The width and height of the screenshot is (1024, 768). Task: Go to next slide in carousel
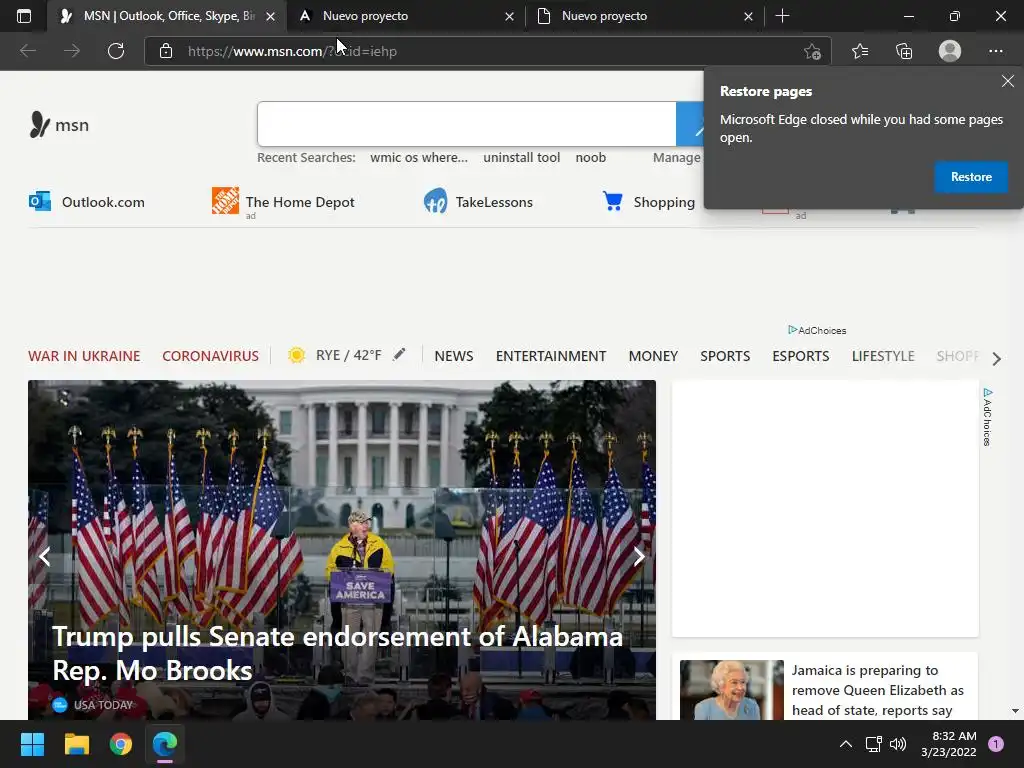pyautogui.click(x=639, y=556)
